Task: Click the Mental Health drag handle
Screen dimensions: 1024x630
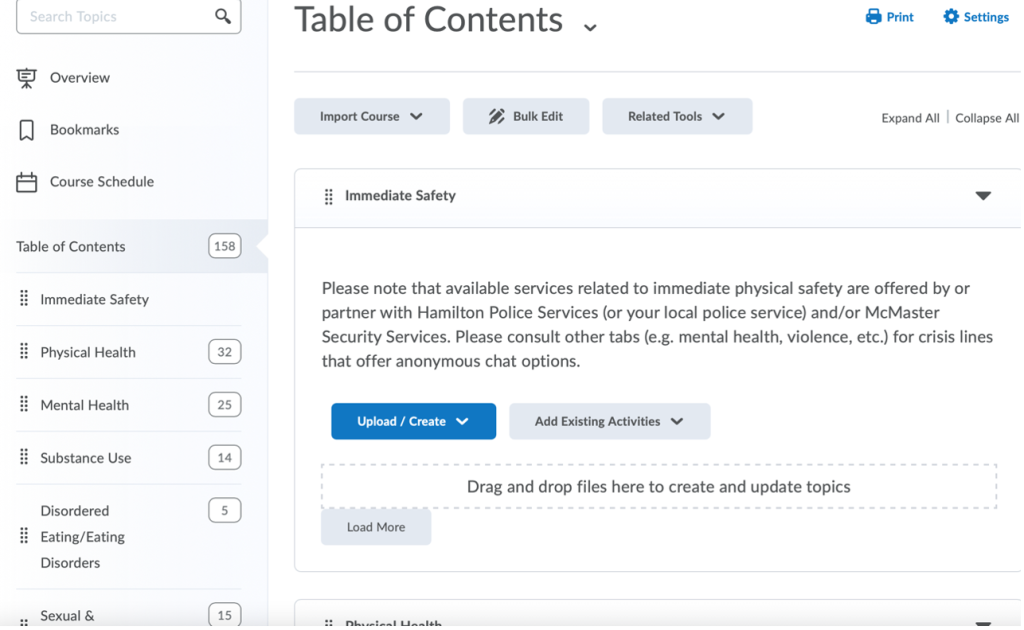Action: (x=22, y=404)
